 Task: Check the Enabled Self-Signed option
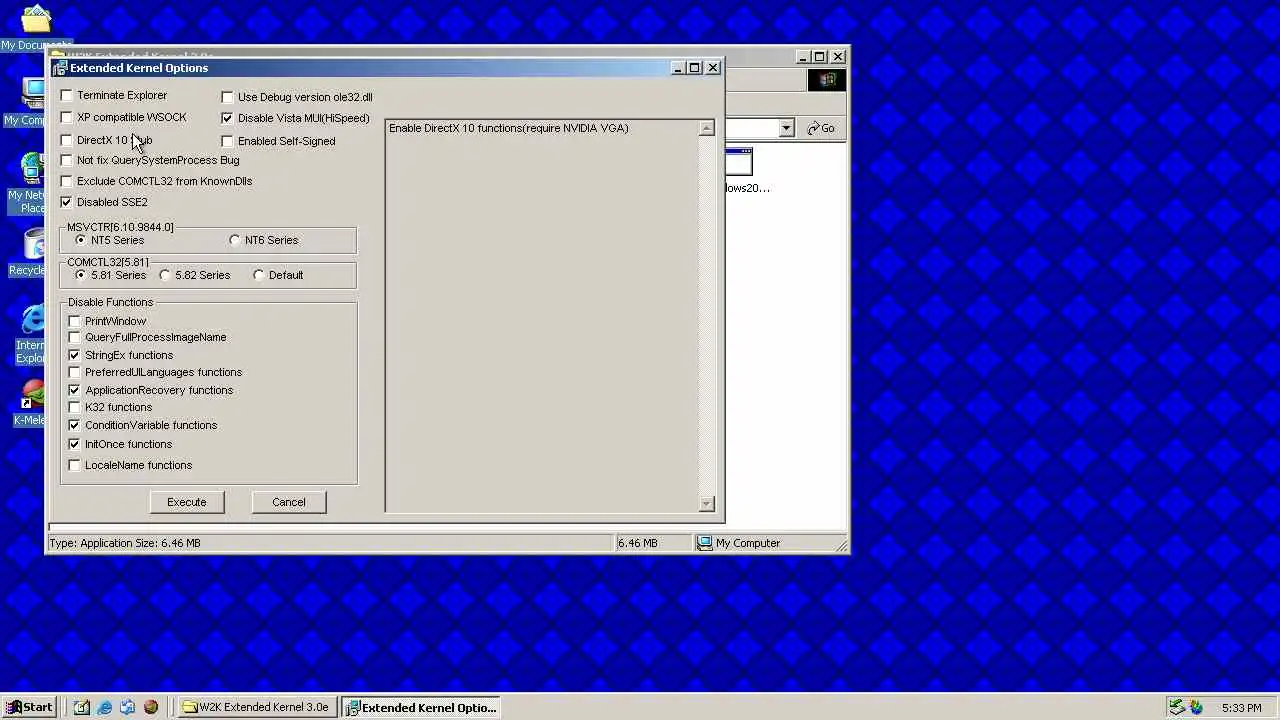point(228,141)
